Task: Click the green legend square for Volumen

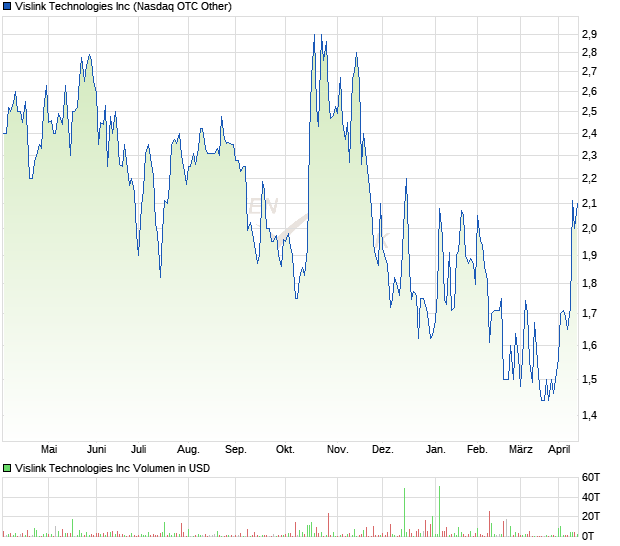Action: [7, 468]
